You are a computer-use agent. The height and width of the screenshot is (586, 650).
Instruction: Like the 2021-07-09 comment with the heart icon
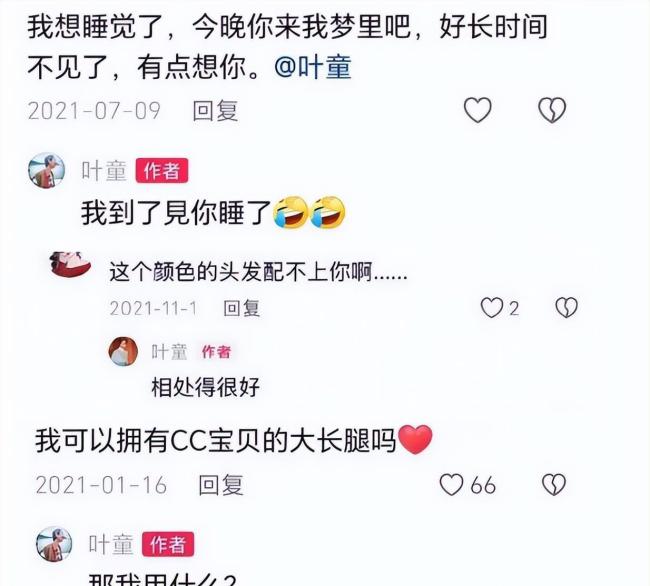tap(478, 110)
